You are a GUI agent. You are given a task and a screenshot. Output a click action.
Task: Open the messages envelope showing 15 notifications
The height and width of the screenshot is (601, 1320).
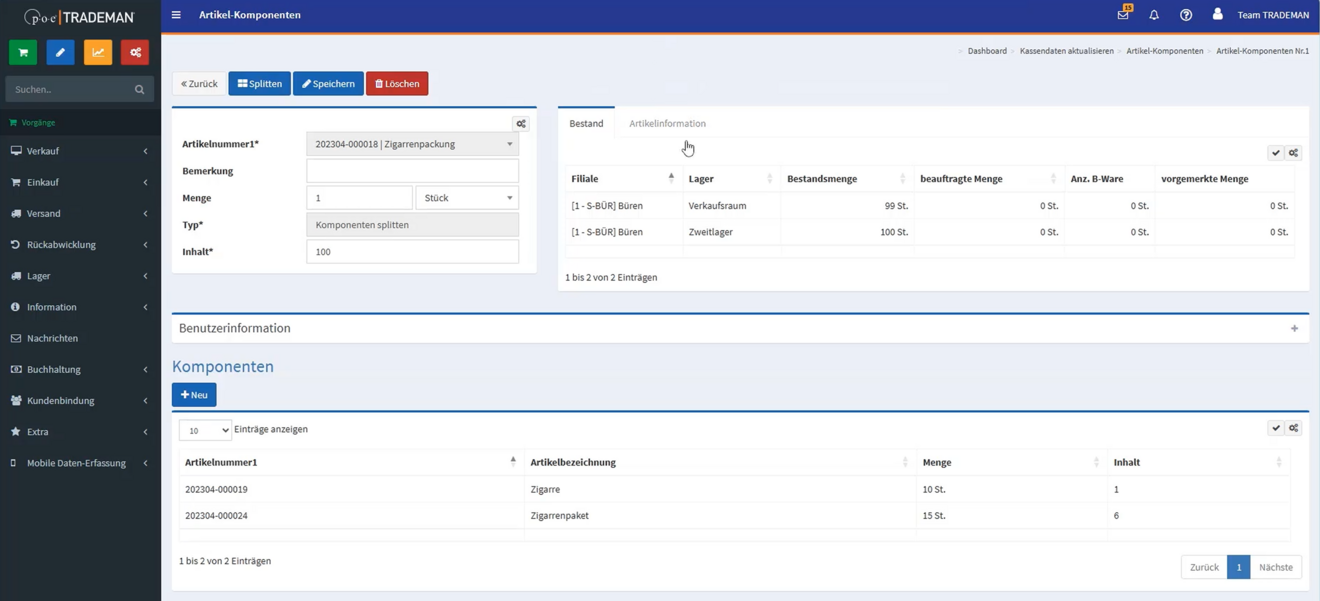pos(1122,15)
